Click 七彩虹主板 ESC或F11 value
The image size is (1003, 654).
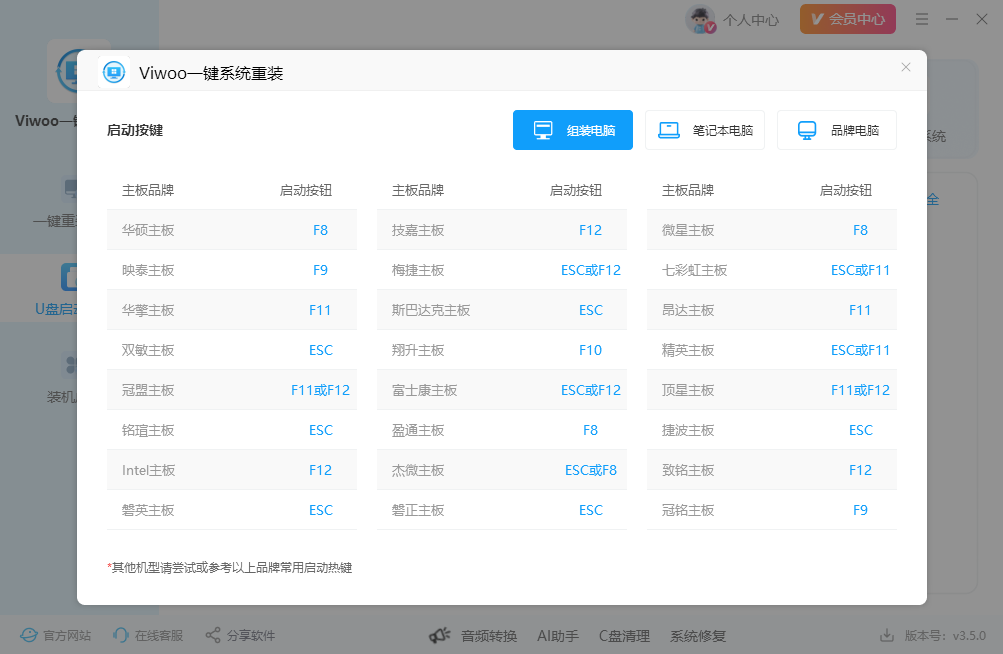coord(860,270)
